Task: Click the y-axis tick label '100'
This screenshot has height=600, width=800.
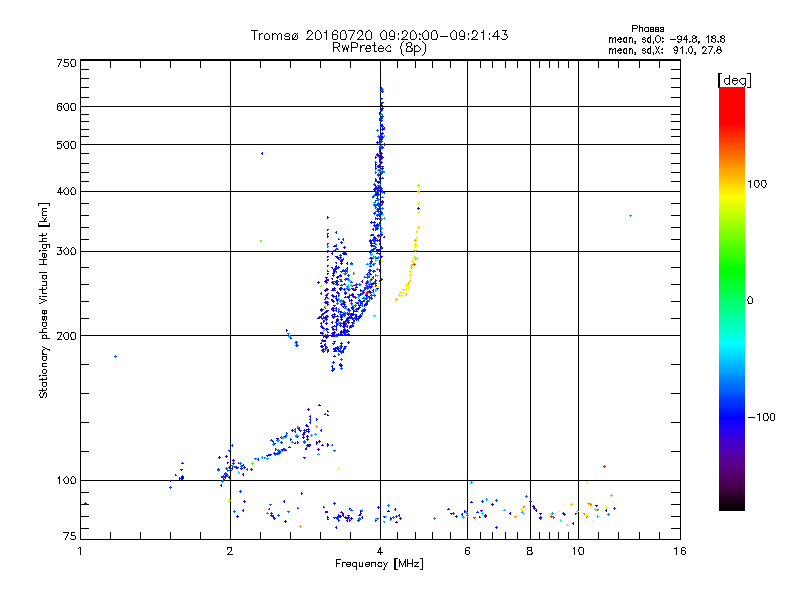Action: point(66,480)
